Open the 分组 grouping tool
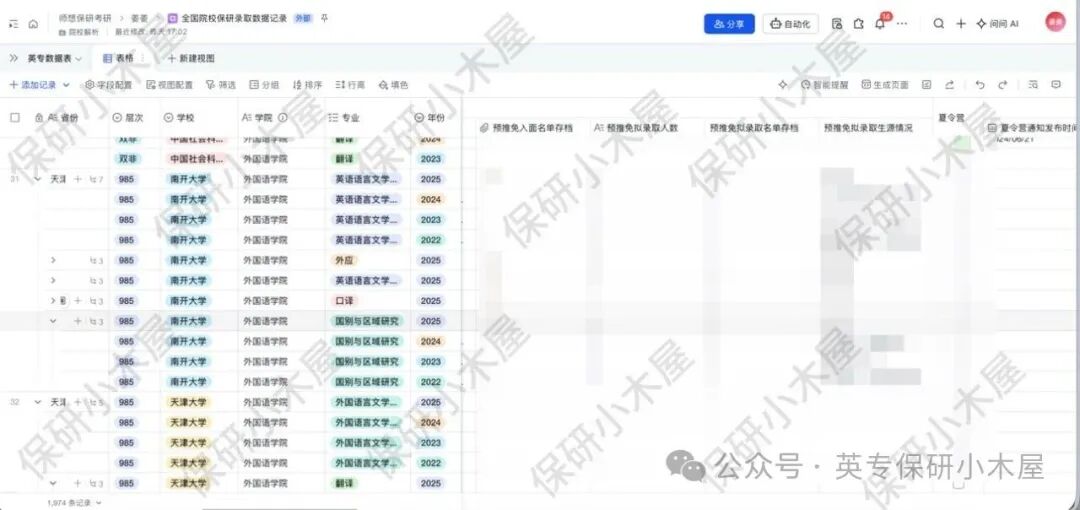Image resolution: width=1080 pixels, height=510 pixels. (x=264, y=85)
